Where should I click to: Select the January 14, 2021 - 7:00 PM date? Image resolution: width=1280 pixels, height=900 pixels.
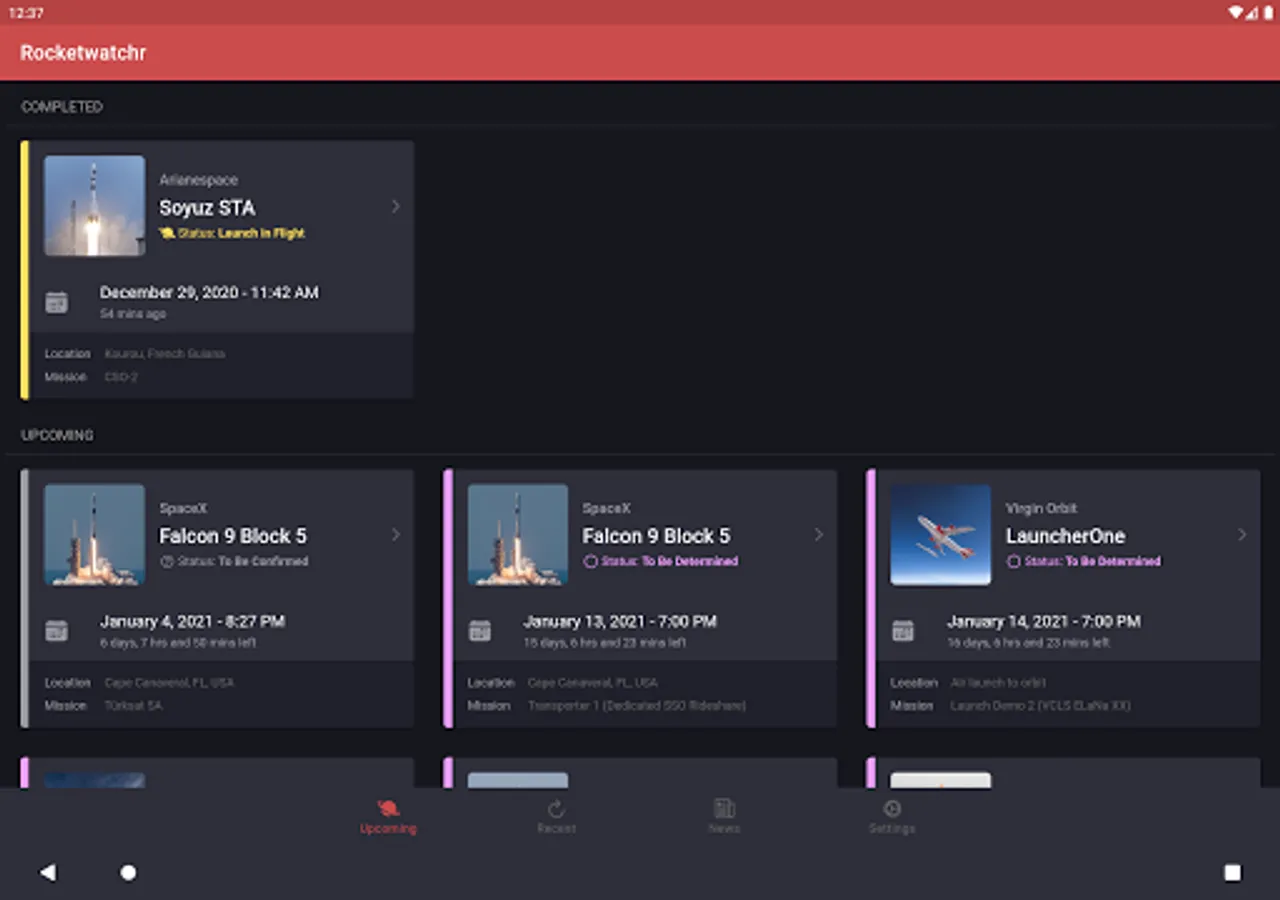(x=1043, y=621)
